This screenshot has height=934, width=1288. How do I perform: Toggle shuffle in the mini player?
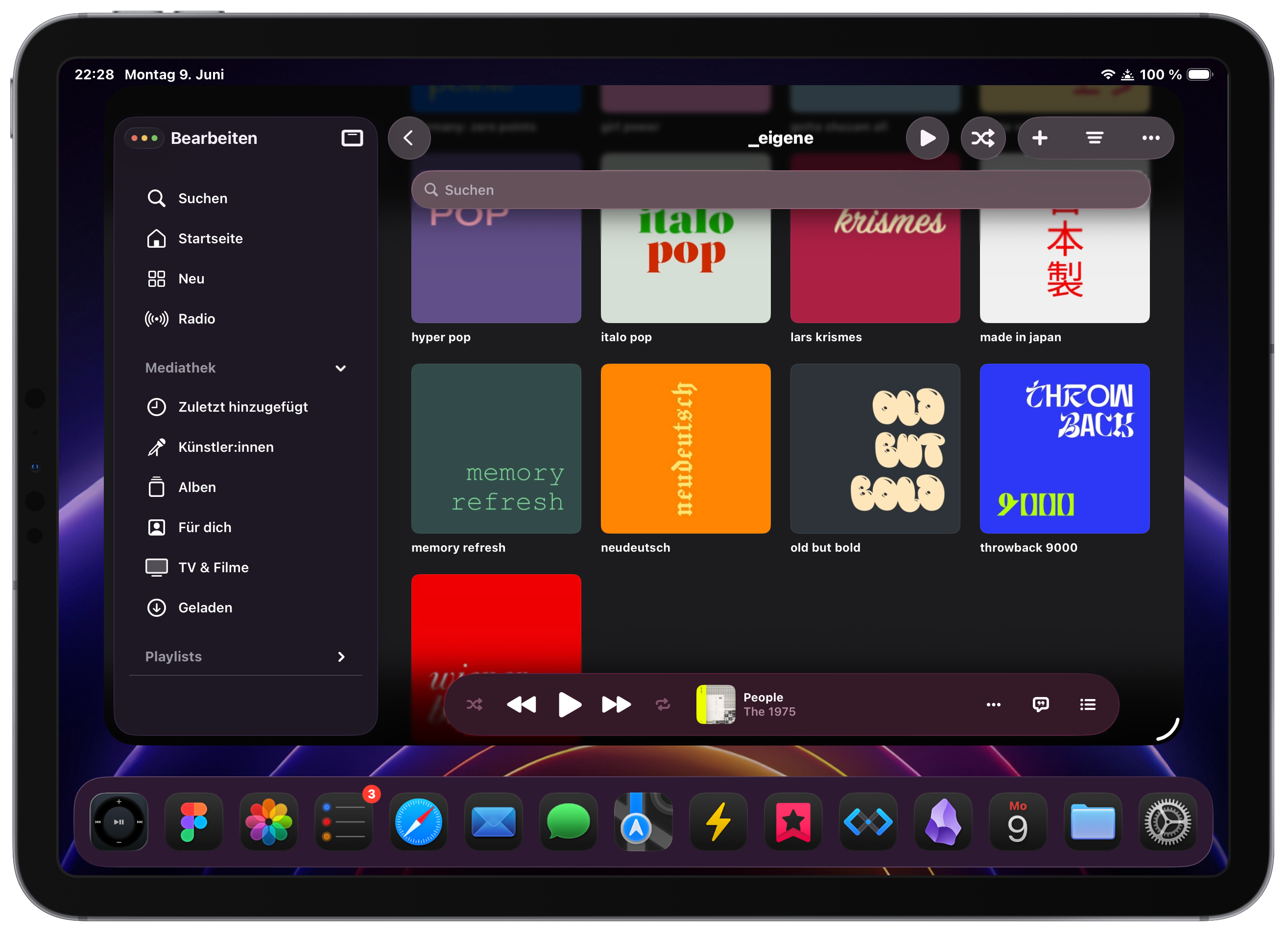click(474, 704)
